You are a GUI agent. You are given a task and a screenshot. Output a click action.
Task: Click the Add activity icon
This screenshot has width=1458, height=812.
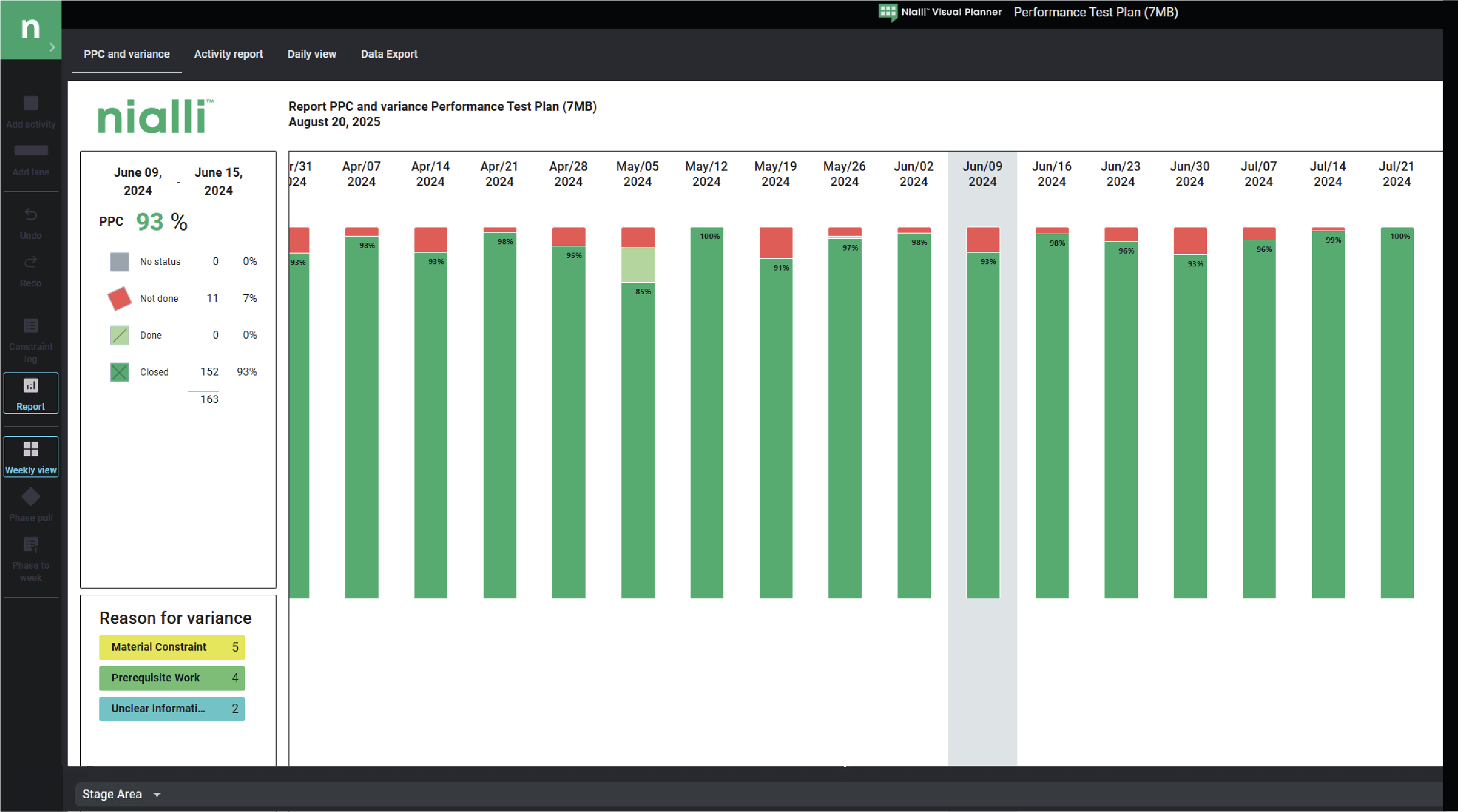(x=31, y=103)
